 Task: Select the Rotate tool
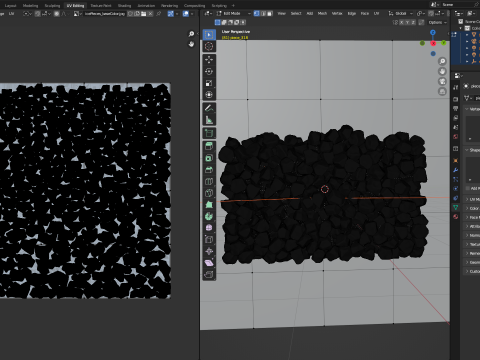click(x=209, y=71)
